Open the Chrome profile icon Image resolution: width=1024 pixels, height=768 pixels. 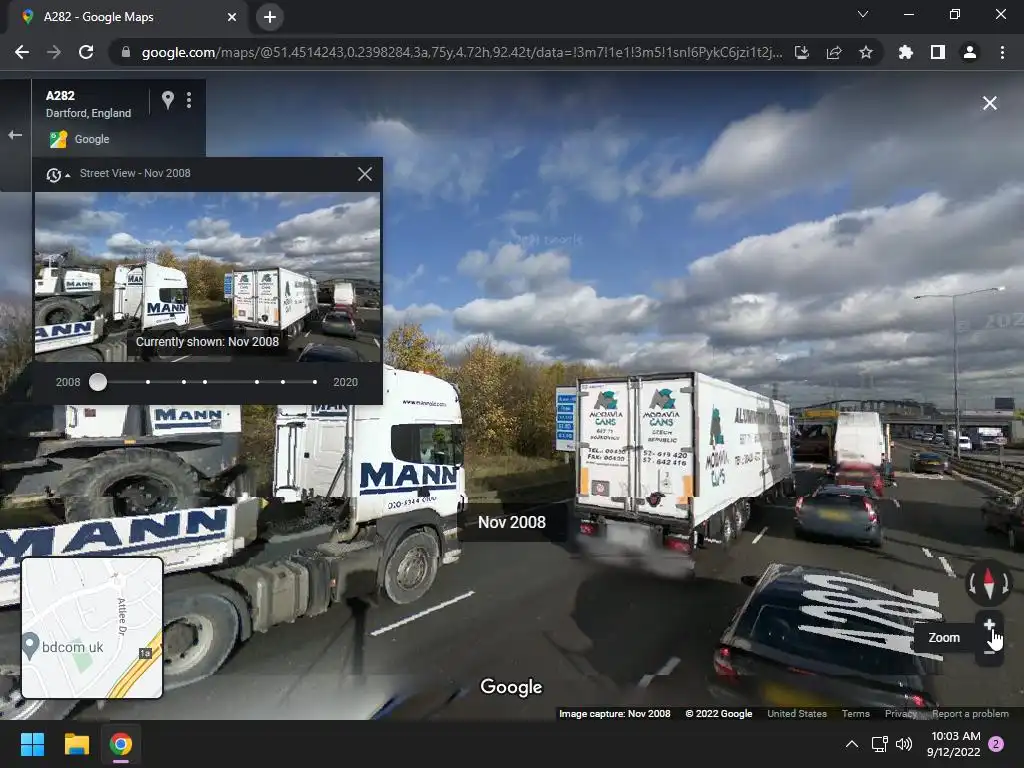tap(970, 52)
